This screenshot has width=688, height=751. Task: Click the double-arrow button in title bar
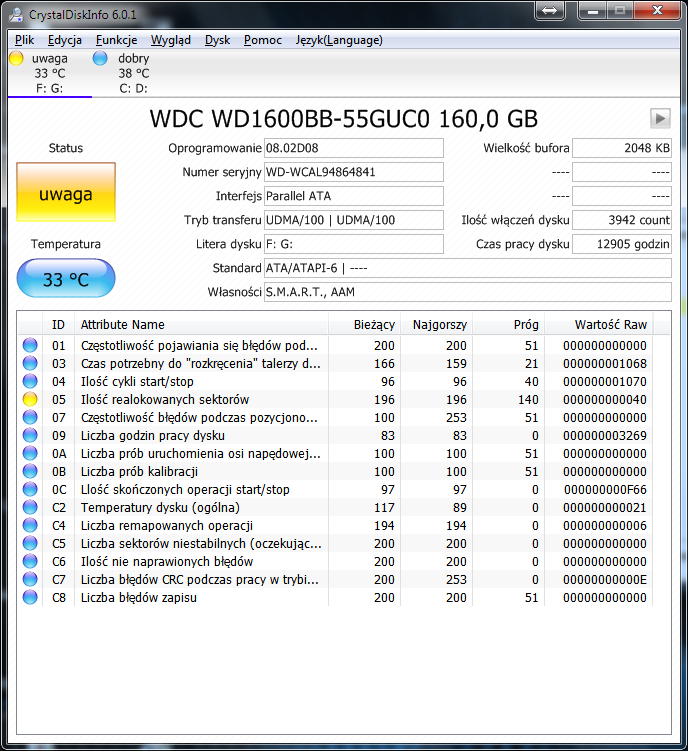550,11
